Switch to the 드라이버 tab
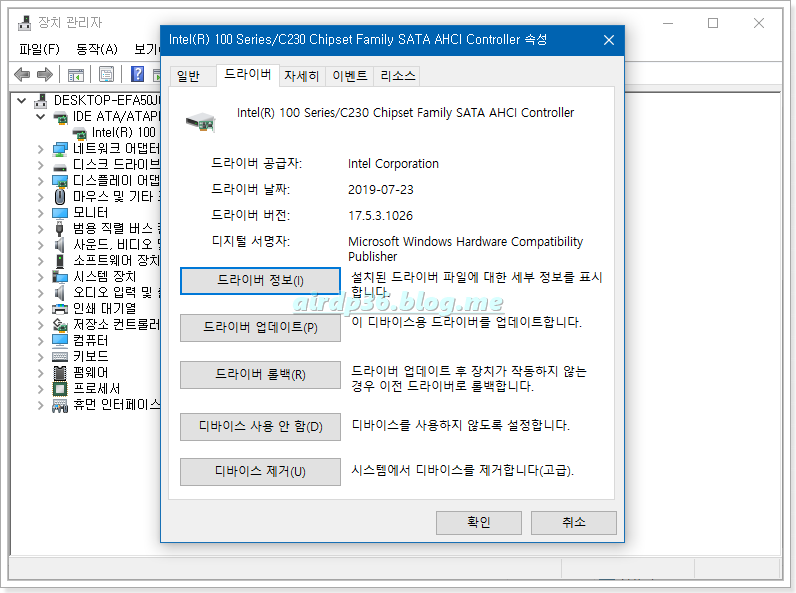 pos(248,75)
